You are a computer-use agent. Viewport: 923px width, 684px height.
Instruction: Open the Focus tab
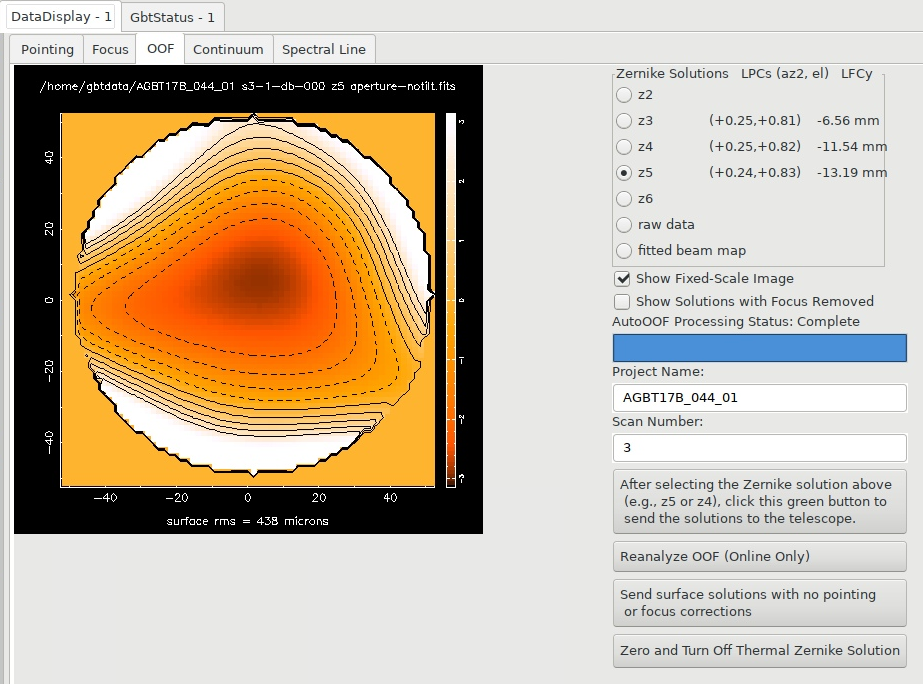click(110, 49)
